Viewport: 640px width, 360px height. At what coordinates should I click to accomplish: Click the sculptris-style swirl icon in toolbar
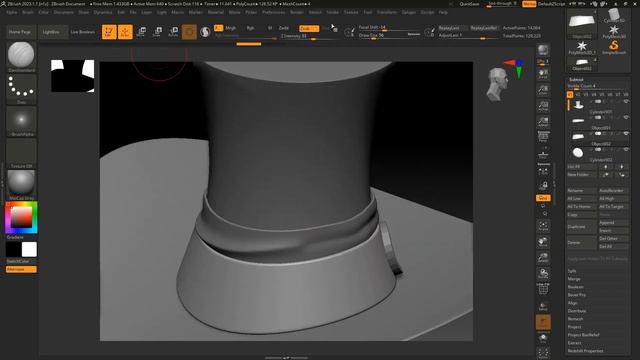(x=205, y=32)
